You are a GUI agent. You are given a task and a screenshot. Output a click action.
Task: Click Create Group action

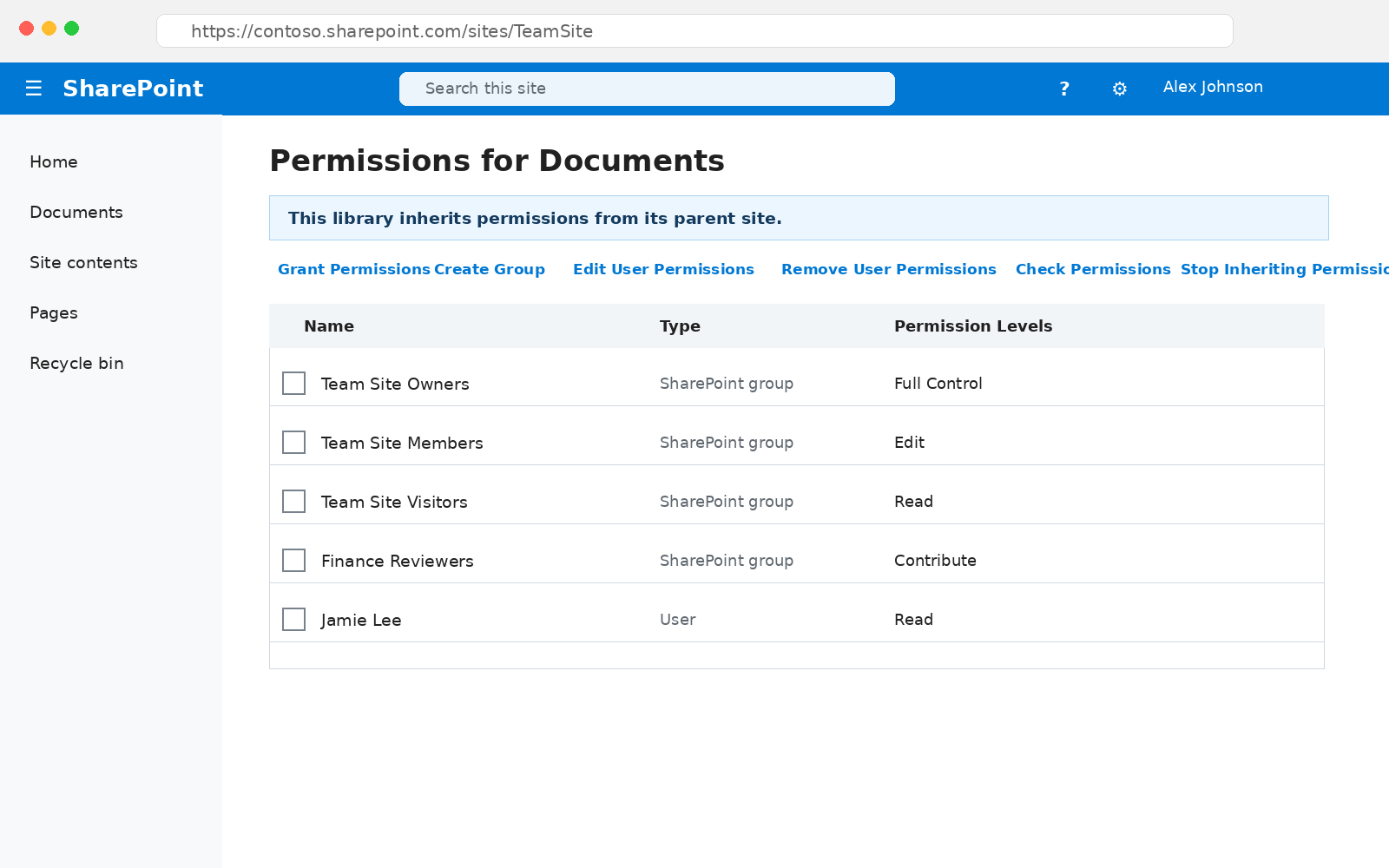490,269
